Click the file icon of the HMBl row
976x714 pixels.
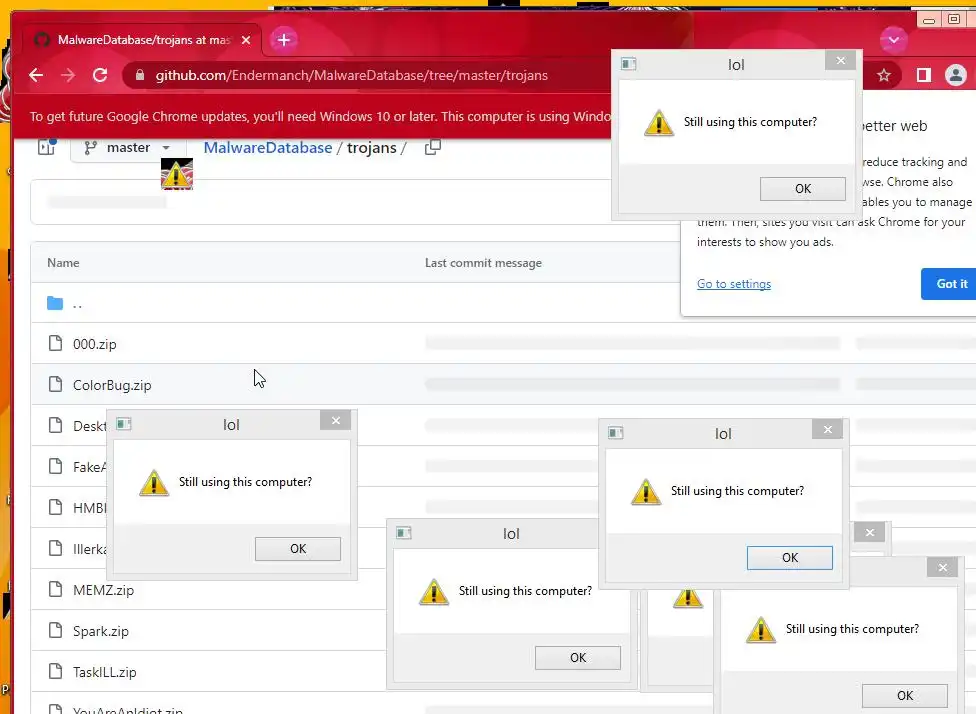[x=55, y=507]
